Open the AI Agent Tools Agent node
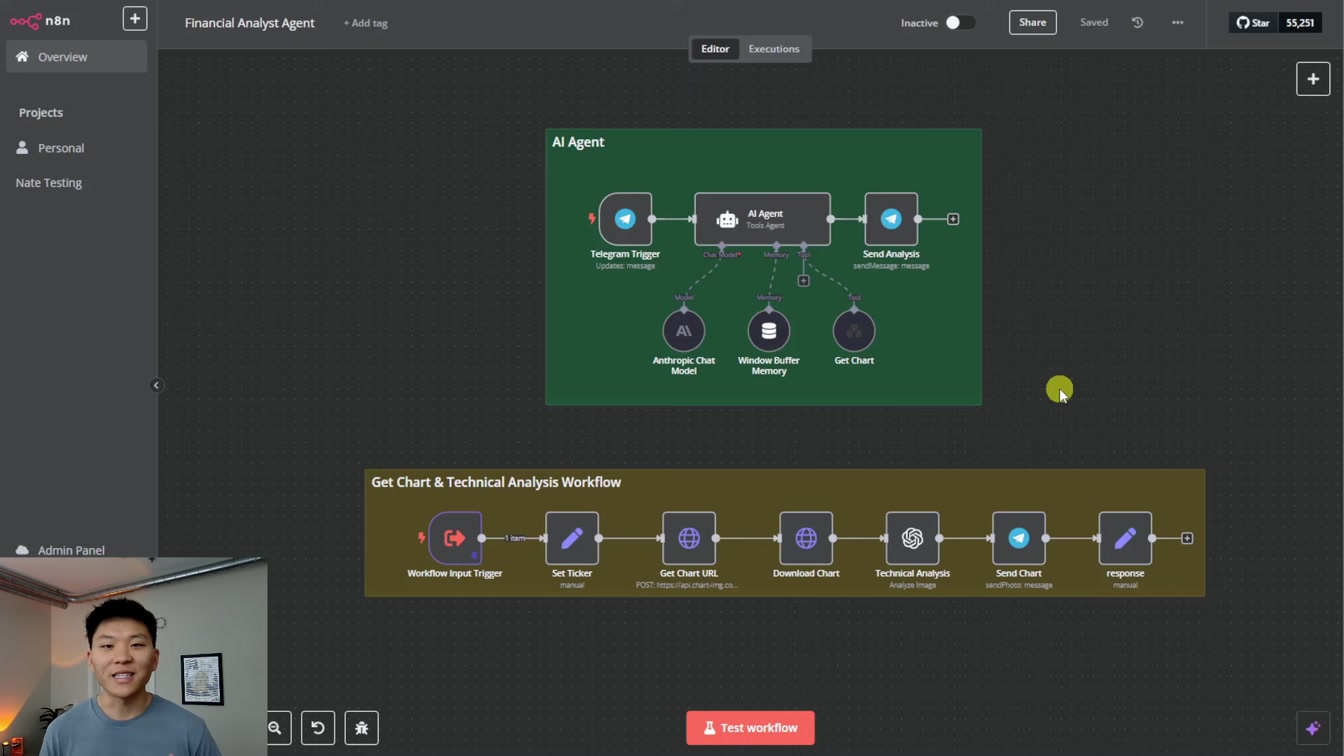Viewport: 1344px width, 756px height. click(762, 219)
